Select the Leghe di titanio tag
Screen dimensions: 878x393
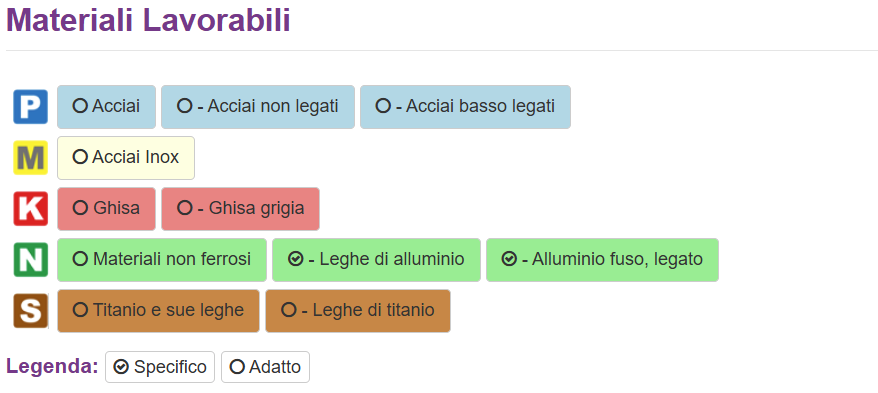coord(358,311)
